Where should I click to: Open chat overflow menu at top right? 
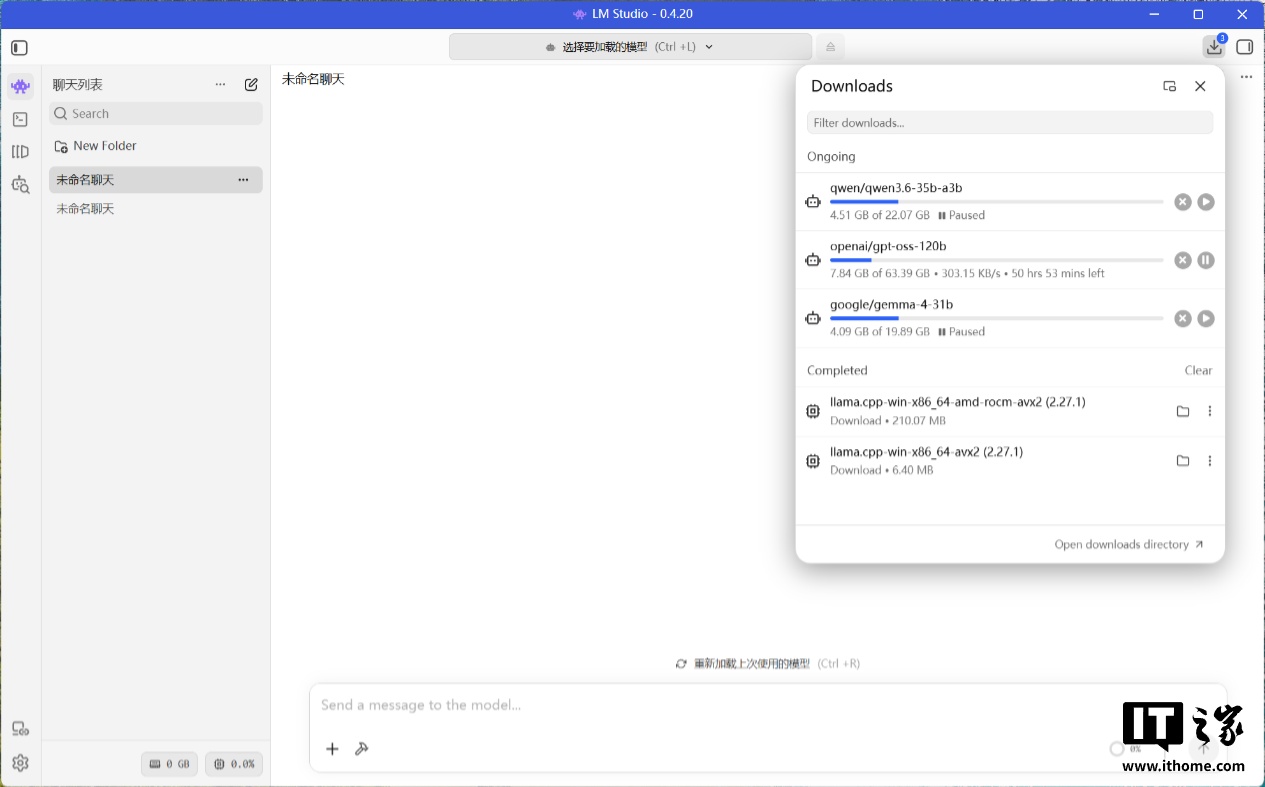coord(1246,77)
